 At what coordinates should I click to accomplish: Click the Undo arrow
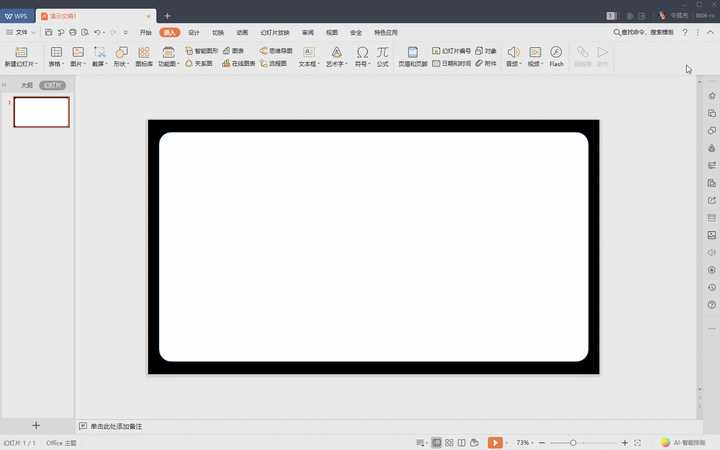(97, 32)
